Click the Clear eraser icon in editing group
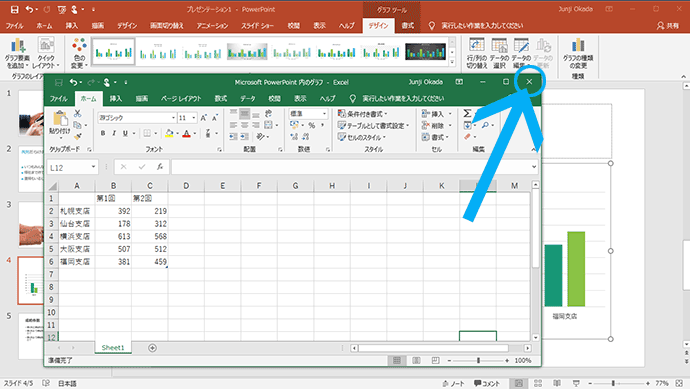 coord(467,137)
